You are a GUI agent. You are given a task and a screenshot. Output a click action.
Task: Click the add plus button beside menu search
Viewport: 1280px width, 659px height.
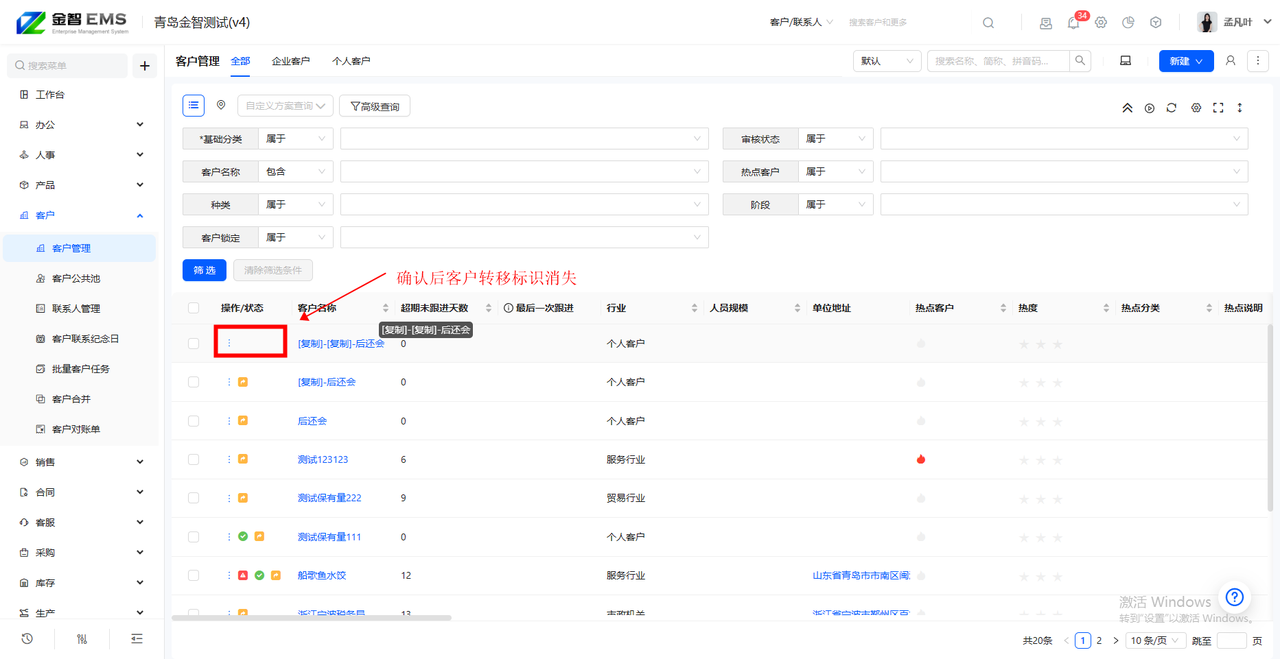coord(144,66)
